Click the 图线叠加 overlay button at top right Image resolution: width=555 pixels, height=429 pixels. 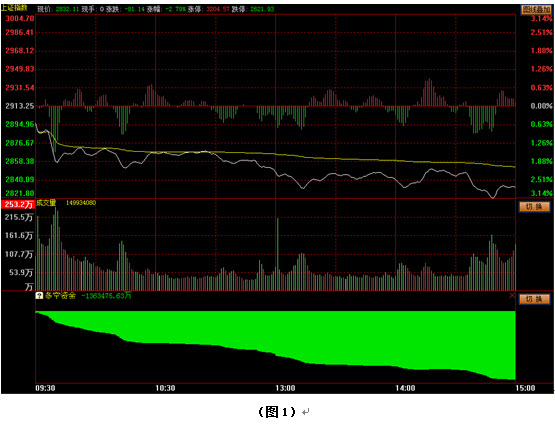point(536,10)
